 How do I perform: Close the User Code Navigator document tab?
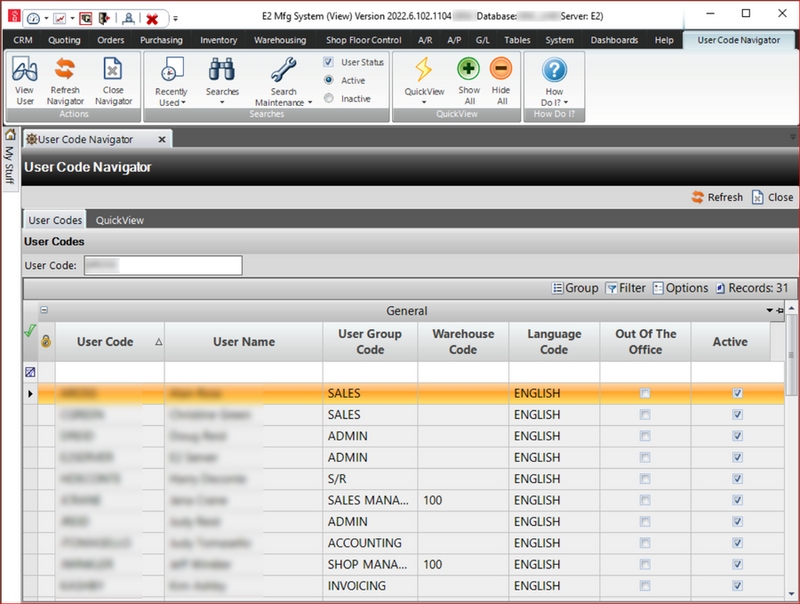[162, 139]
